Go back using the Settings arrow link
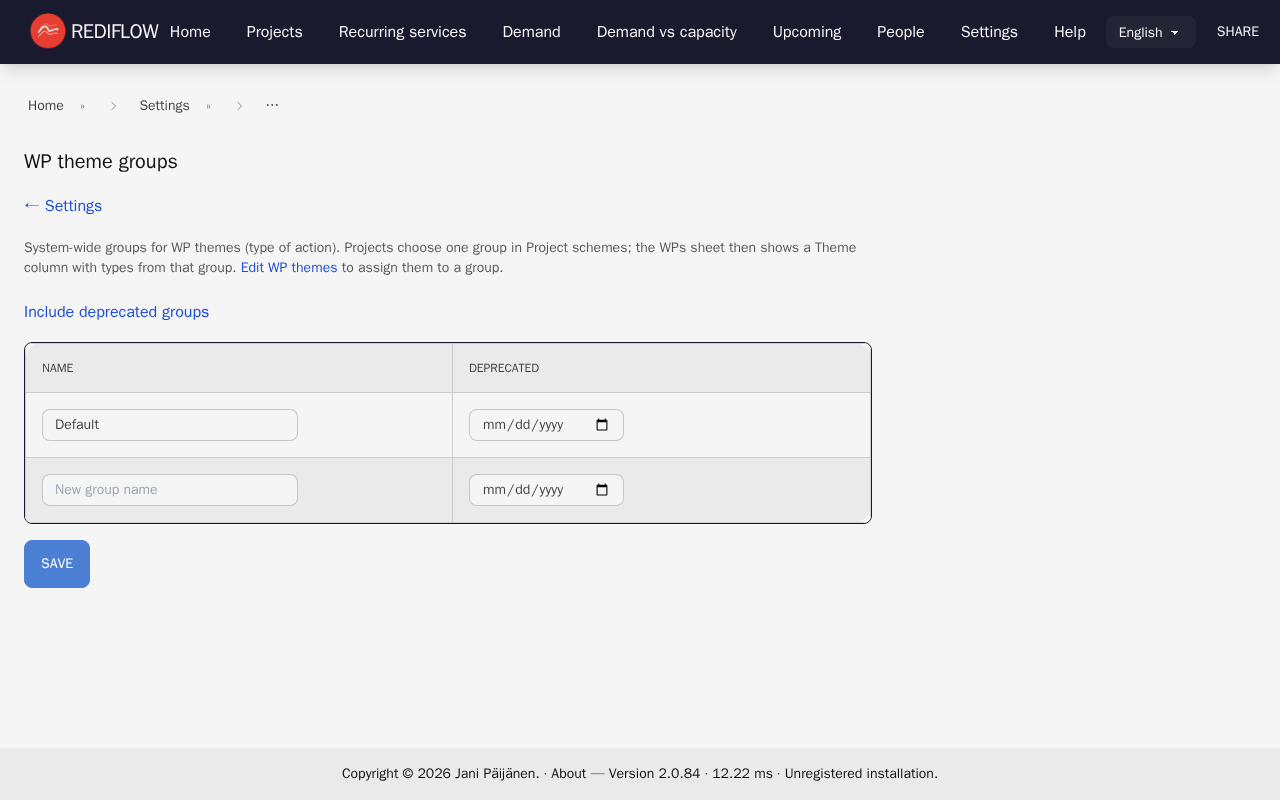1280x800 pixels. [x=62, y=205]
